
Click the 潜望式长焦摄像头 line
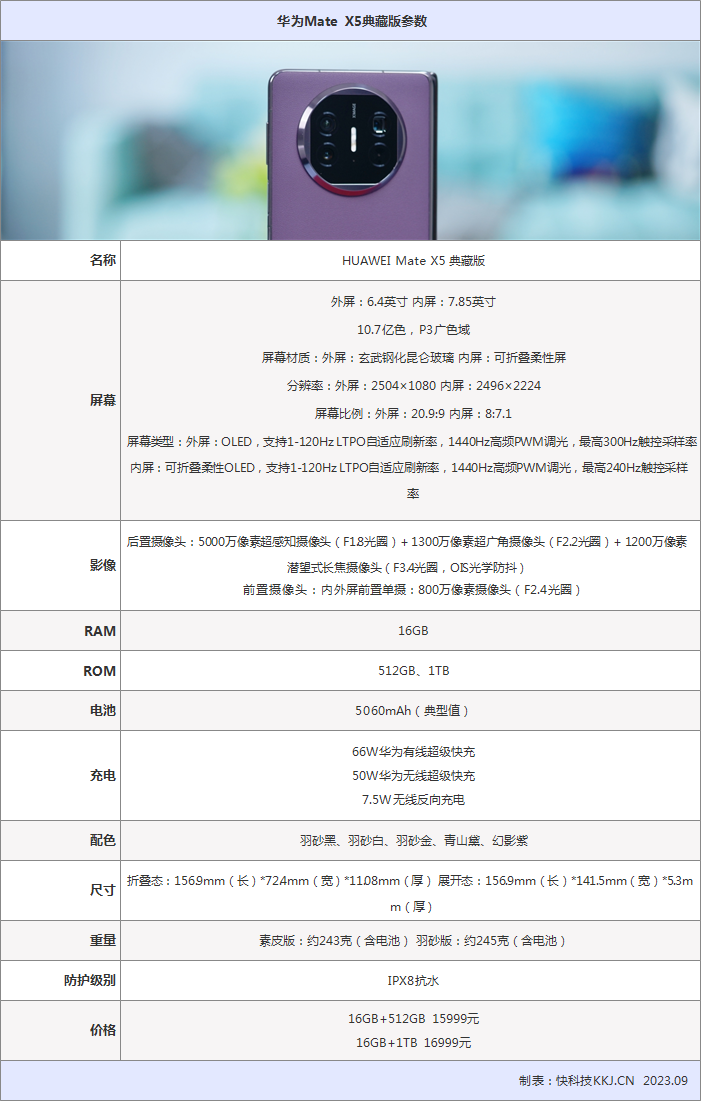point(406,567)
